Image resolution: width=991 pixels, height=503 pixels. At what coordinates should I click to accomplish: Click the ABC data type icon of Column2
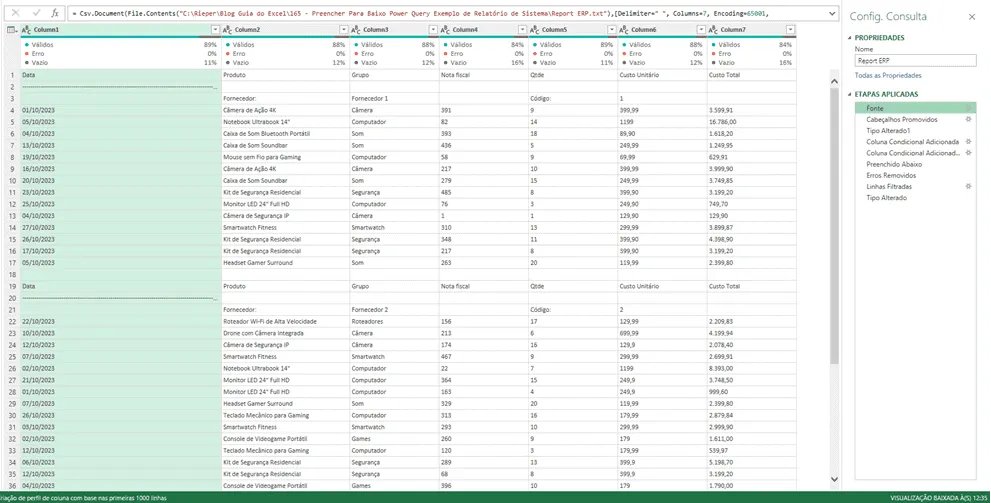click(x=228, y=30)
